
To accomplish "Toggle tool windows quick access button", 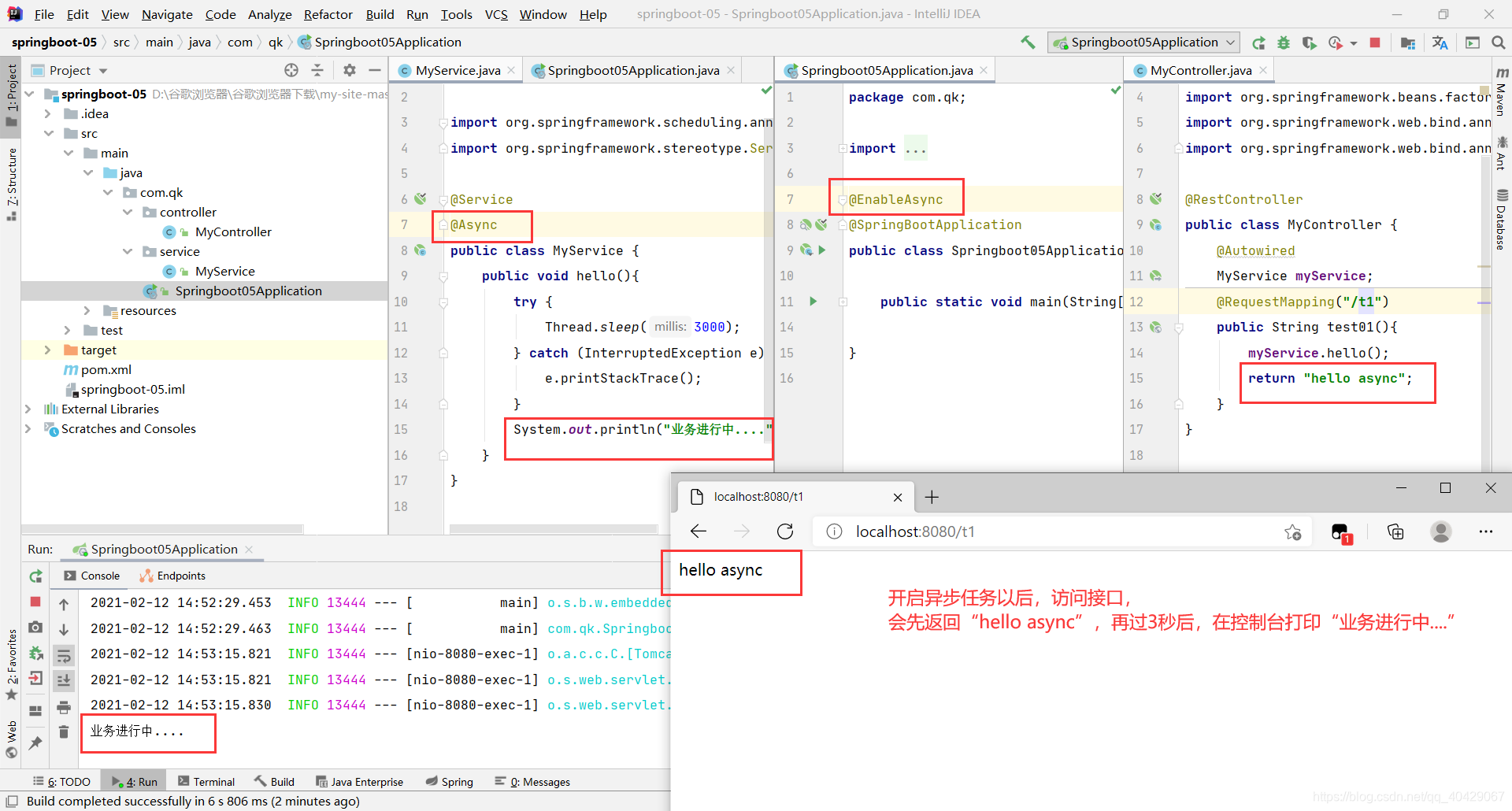I will [12, 802].
